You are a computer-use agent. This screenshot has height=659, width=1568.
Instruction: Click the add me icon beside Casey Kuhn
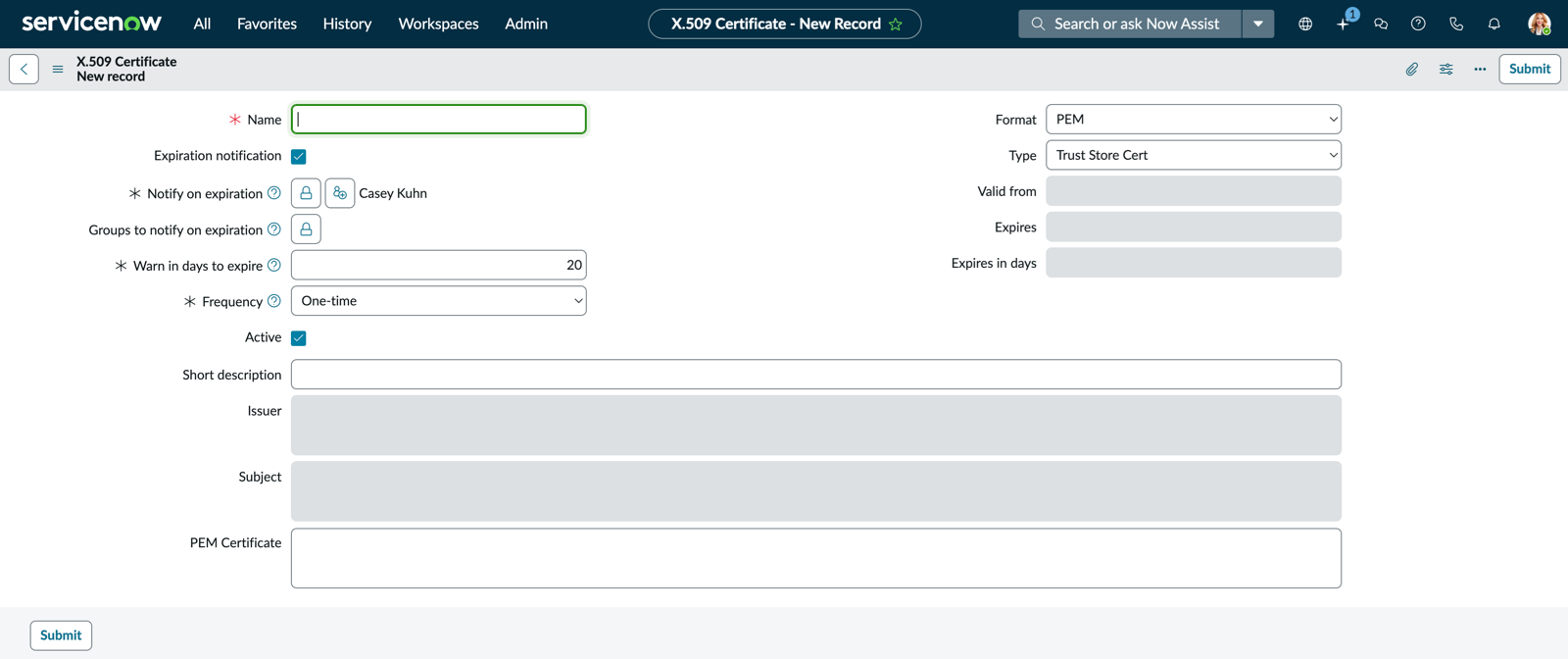click(x=340, y=193)
